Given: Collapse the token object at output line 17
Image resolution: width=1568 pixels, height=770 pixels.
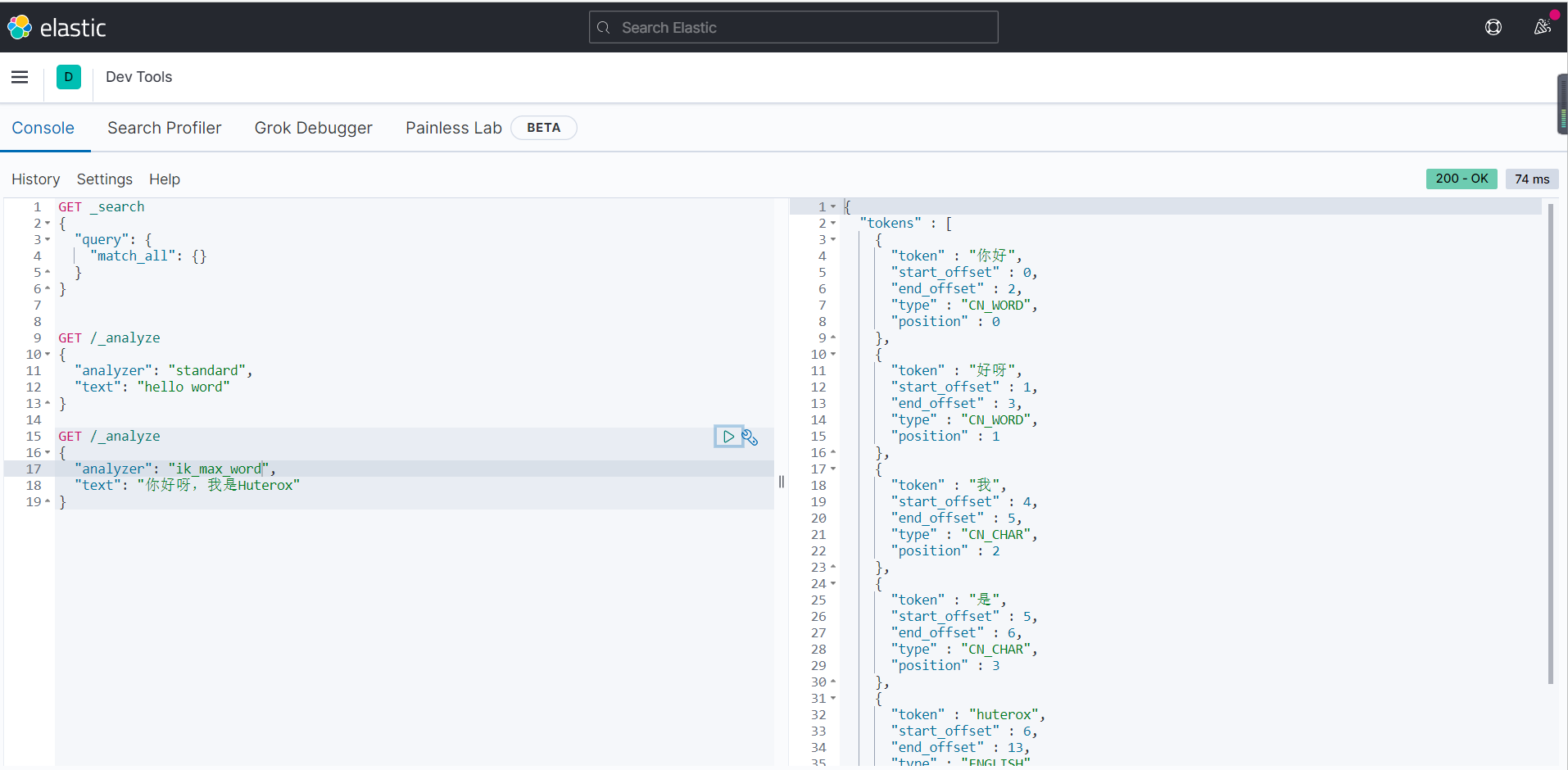Looking at the screenshot, I should pyautogui.click(x=833, y=469).
